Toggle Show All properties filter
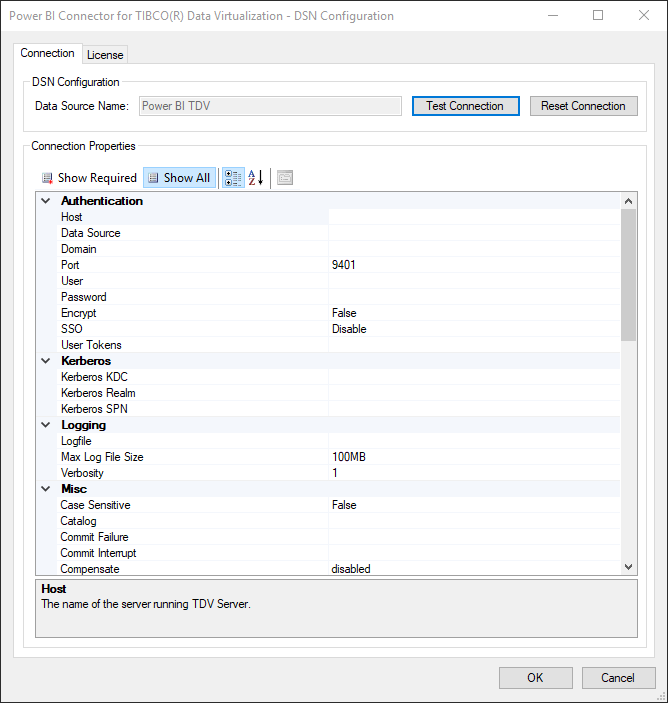668x703 pixels. 179,178
